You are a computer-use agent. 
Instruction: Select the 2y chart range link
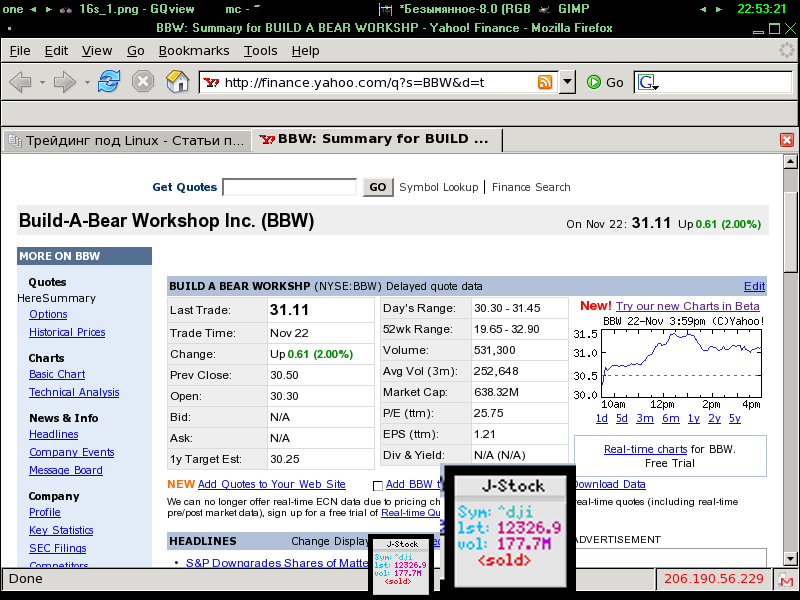pos(714,418)
